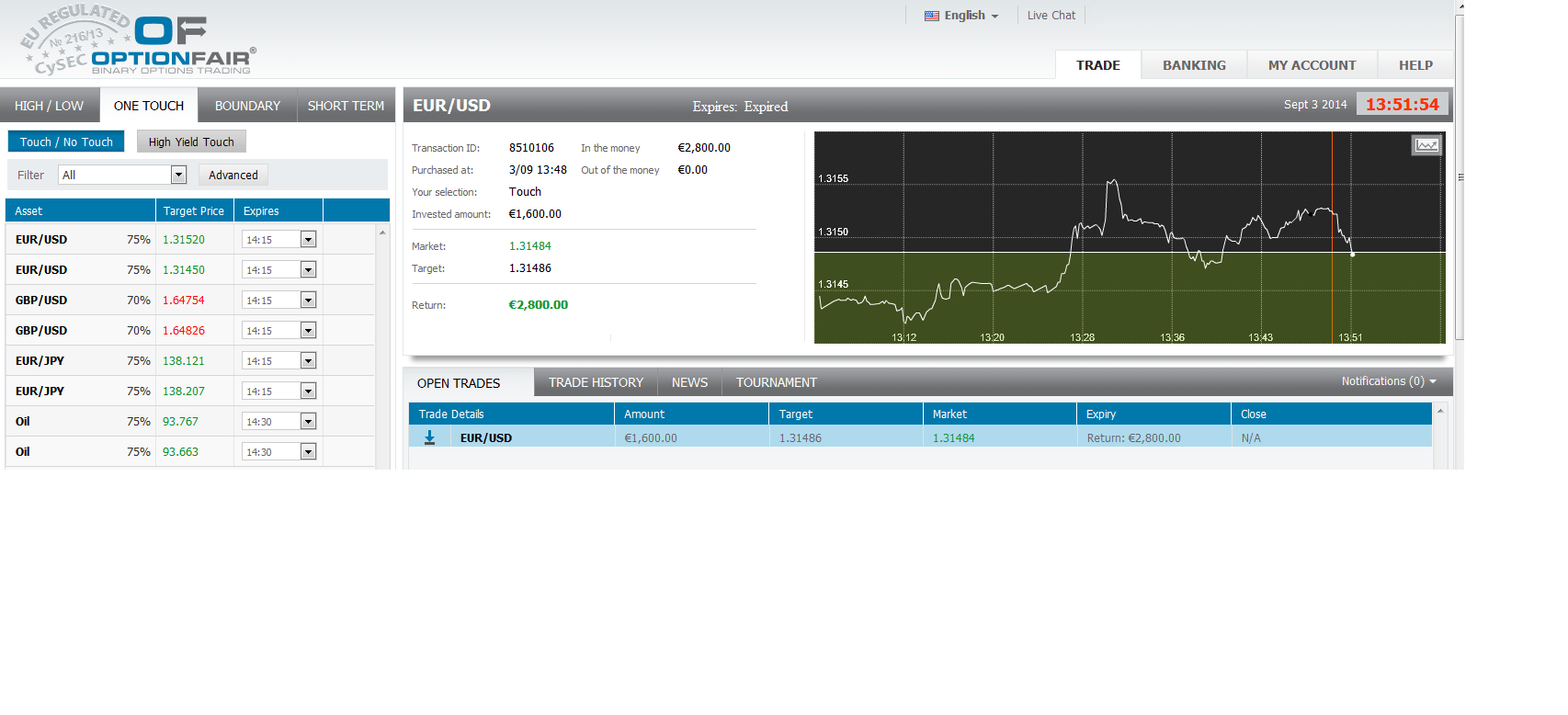Toggle the chart type icon on the graph

point(1426,145)
